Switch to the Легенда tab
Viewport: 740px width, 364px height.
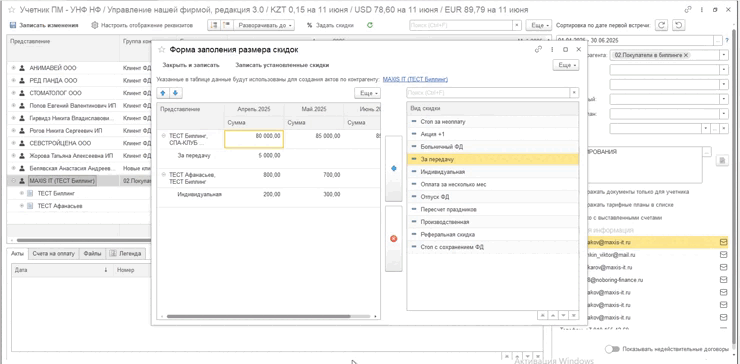(x=126, y=254)
